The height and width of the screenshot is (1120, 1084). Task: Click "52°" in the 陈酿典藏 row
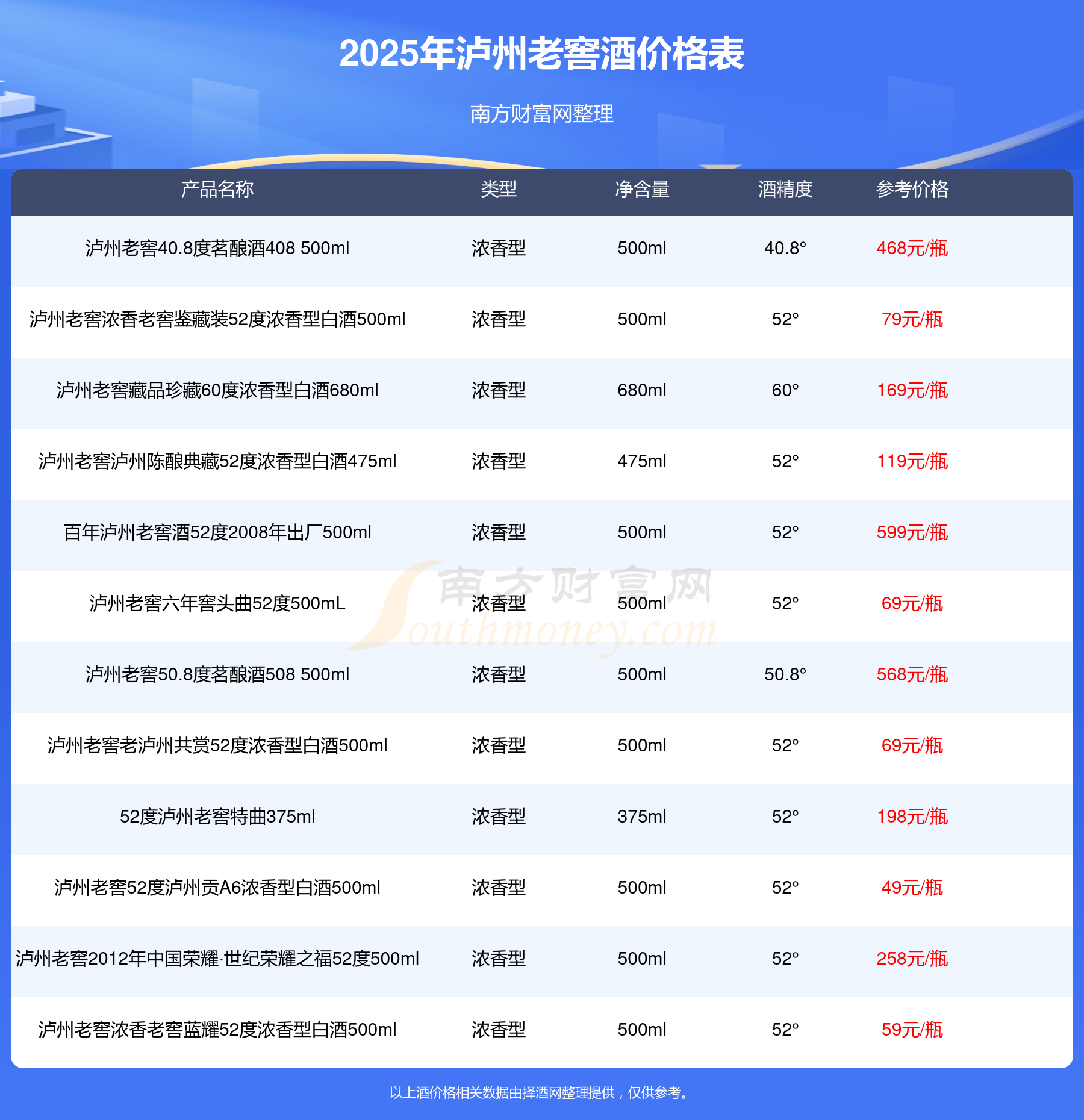pos(785,461)
